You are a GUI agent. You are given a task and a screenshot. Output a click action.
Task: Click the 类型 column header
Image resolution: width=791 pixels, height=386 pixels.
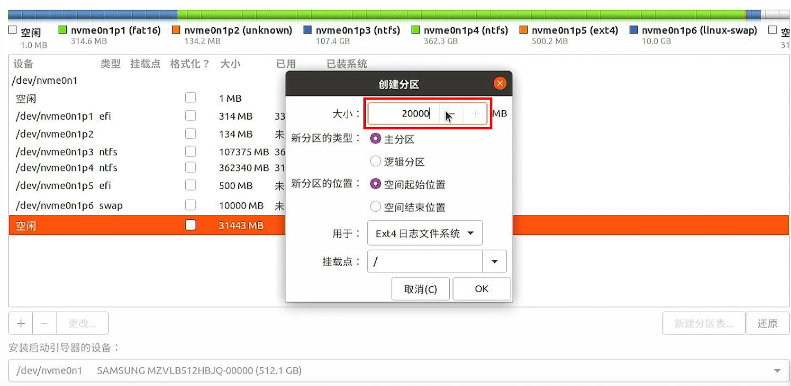click(110, 64)
